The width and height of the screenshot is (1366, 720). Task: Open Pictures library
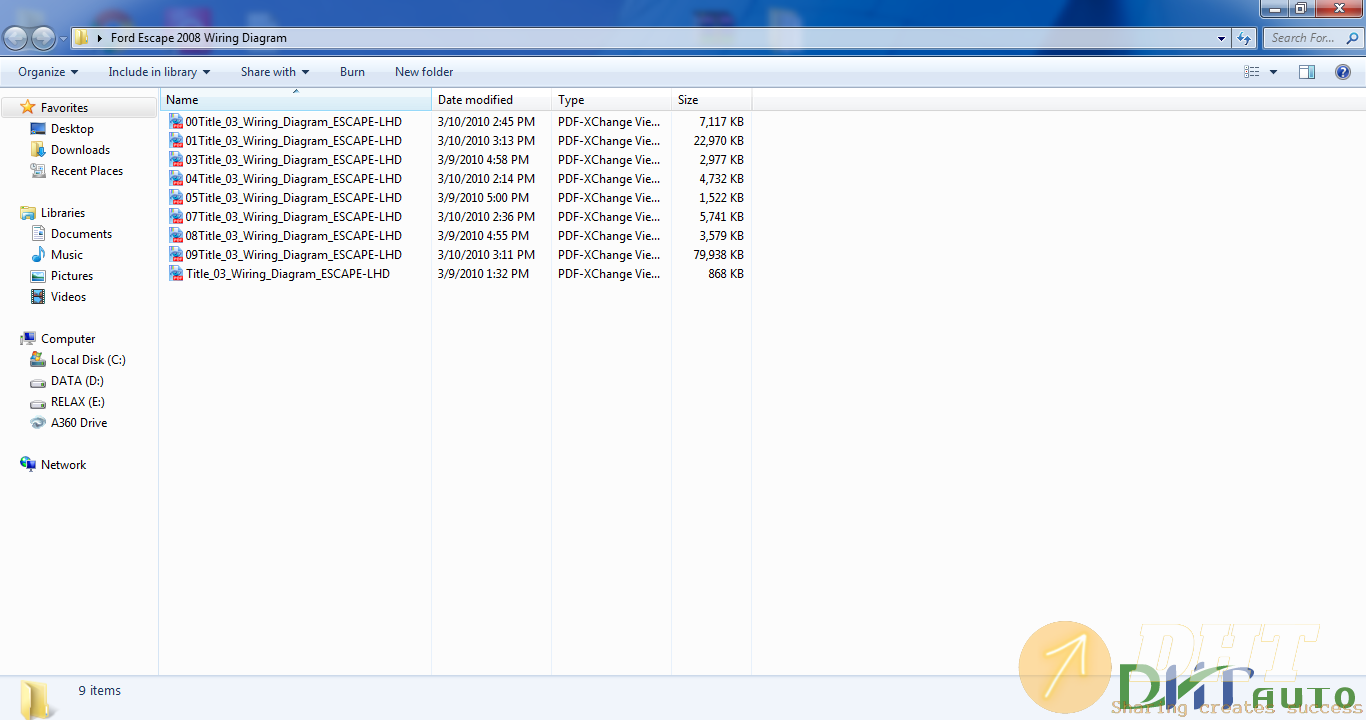pos(72,276)
